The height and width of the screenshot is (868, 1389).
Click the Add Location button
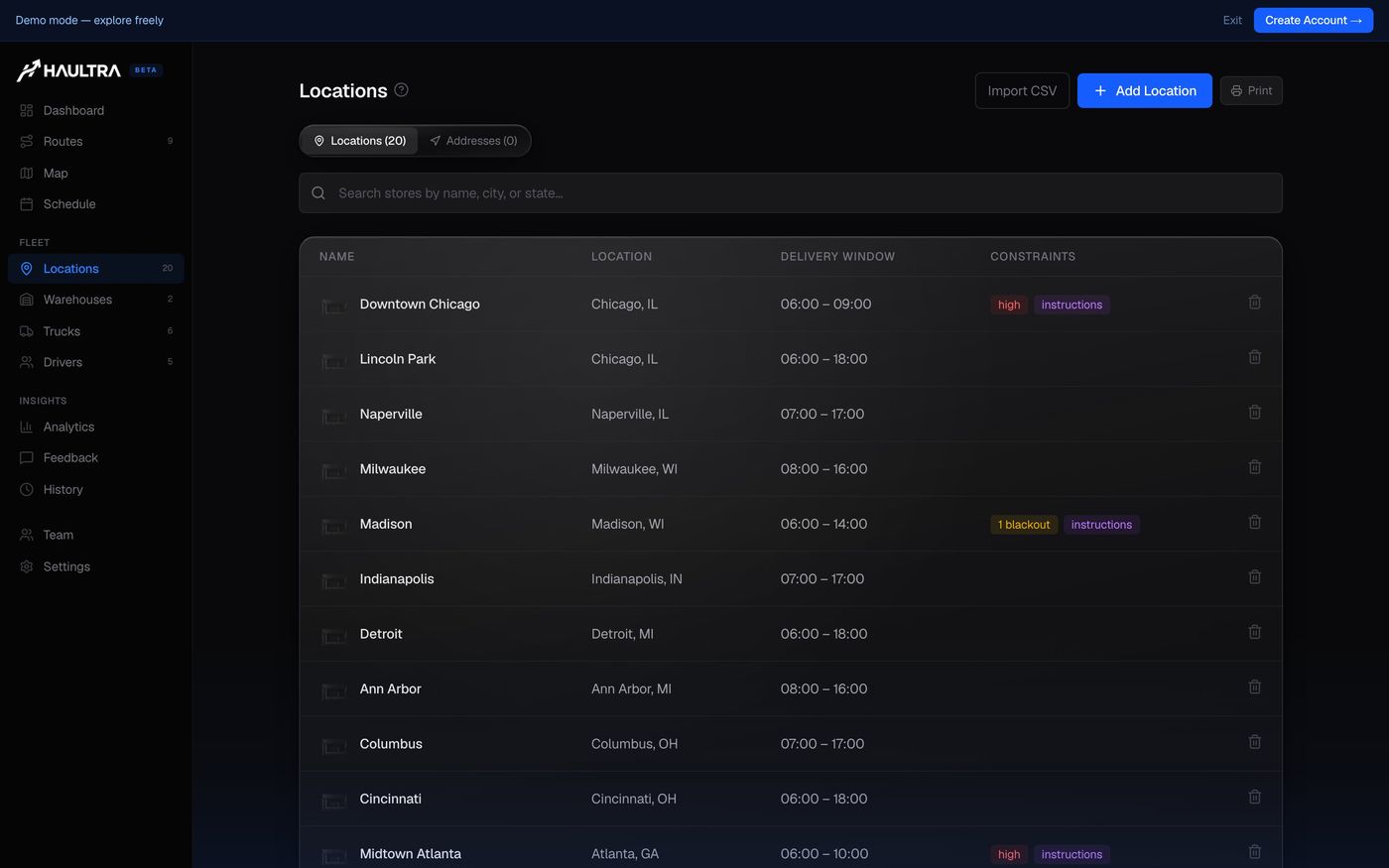1145,90
